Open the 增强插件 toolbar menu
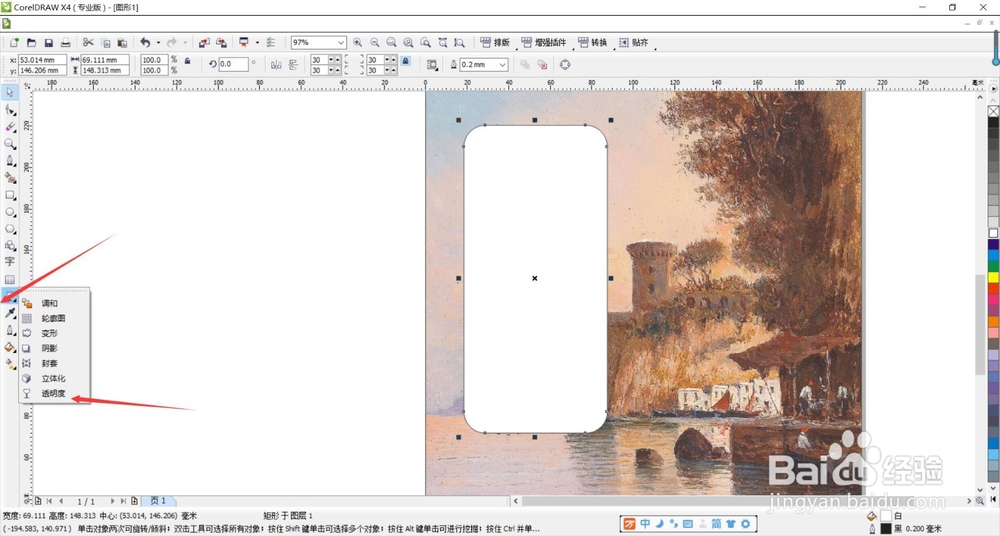The height and width of the screenshot is (536, 1000). [543, 43]
